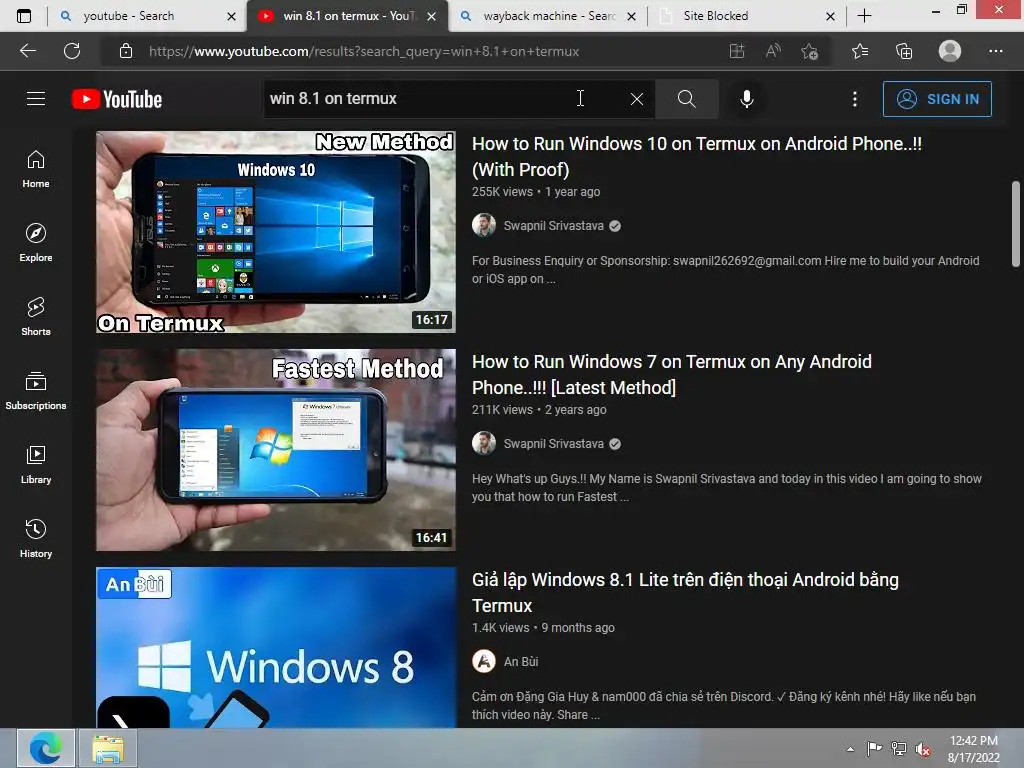
Task: Click the YouTube logo
Action: click(117, 99)
